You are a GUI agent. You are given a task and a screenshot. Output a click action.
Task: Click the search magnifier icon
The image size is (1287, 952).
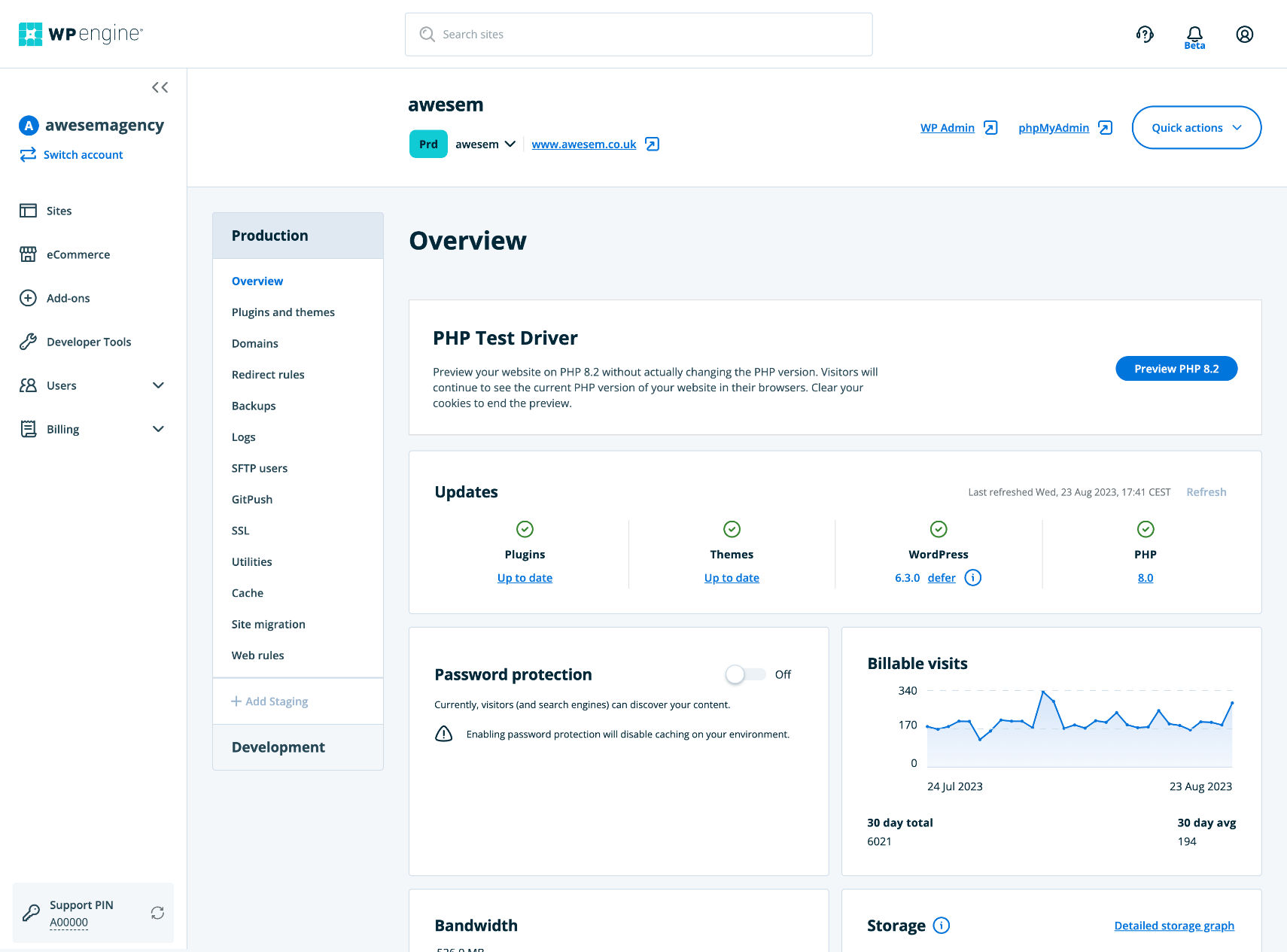coord(427,34)
